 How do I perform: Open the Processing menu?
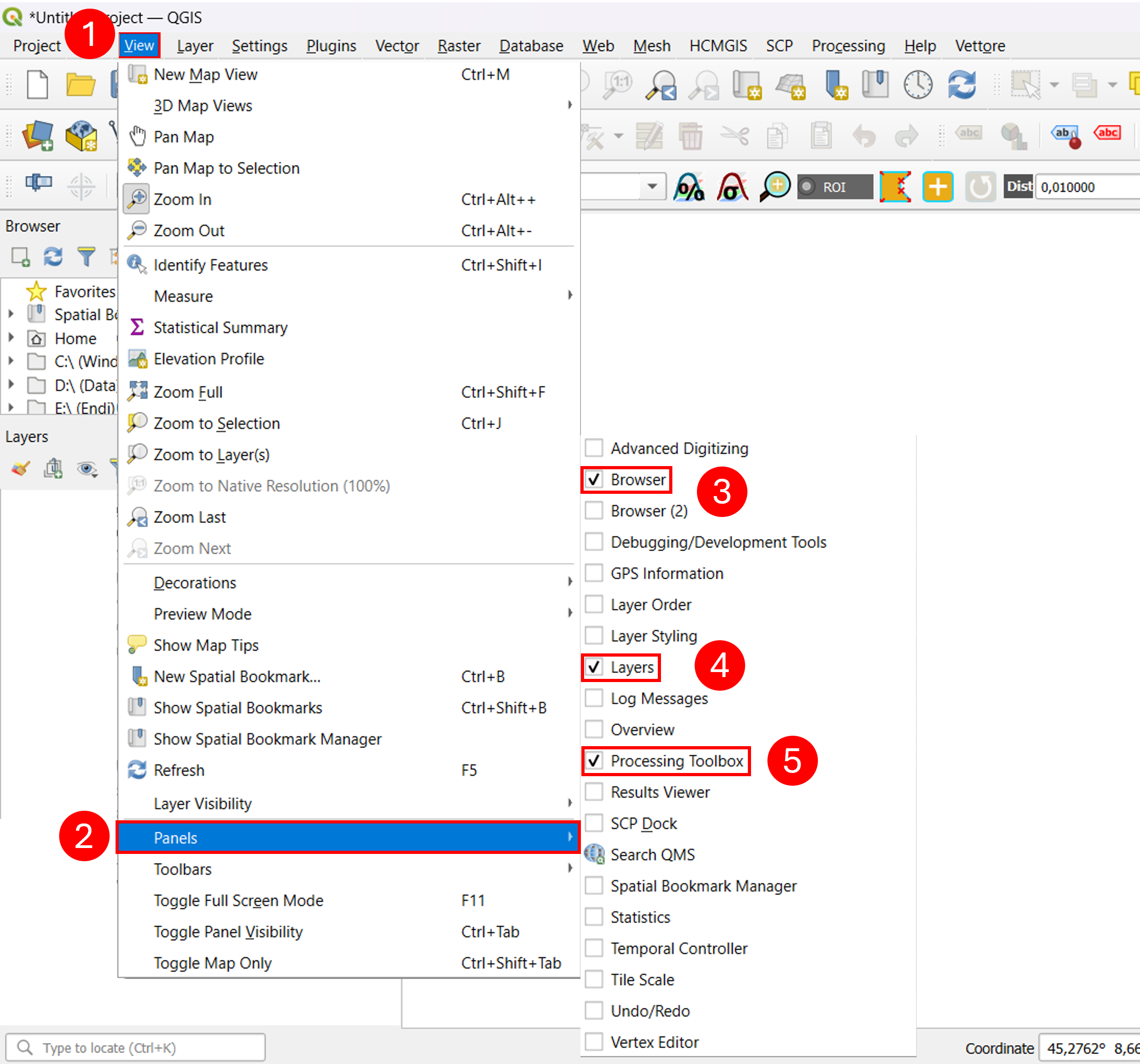pyautogui.click(x=848, y=45)
